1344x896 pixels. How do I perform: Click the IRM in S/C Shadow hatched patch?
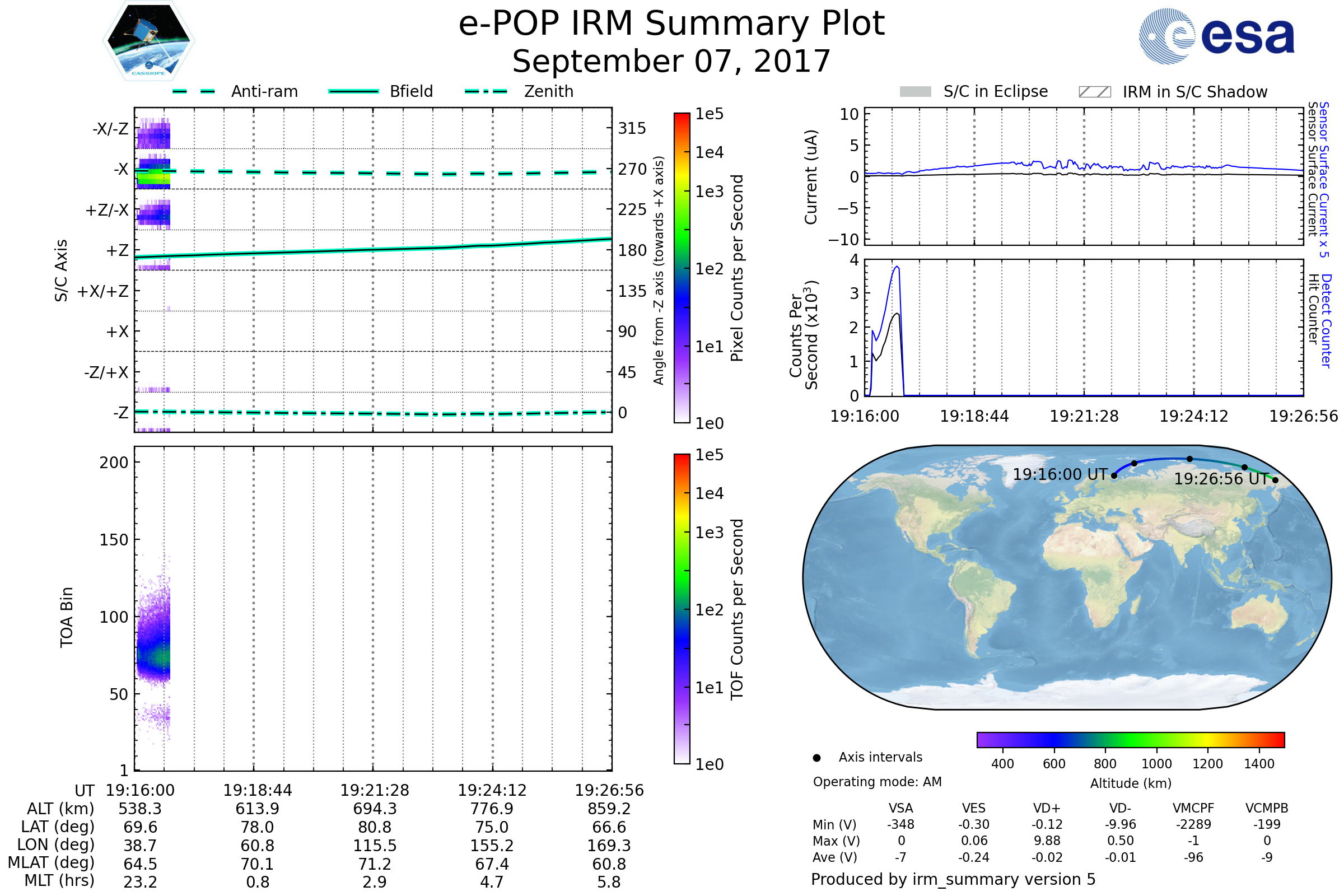(x=1094, y=92)
